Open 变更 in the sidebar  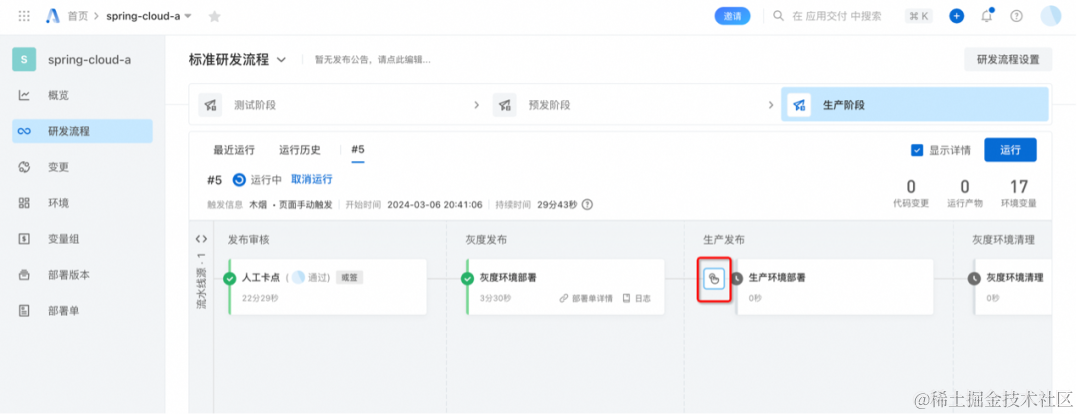tap(83, 167)
